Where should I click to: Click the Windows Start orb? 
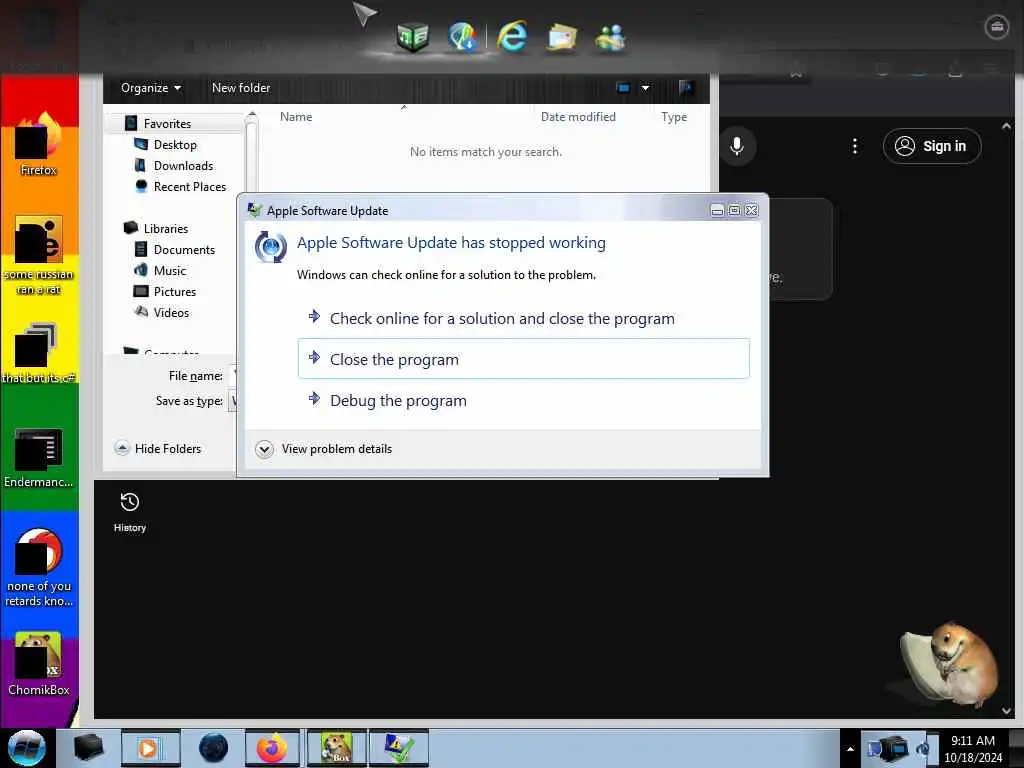27,748
